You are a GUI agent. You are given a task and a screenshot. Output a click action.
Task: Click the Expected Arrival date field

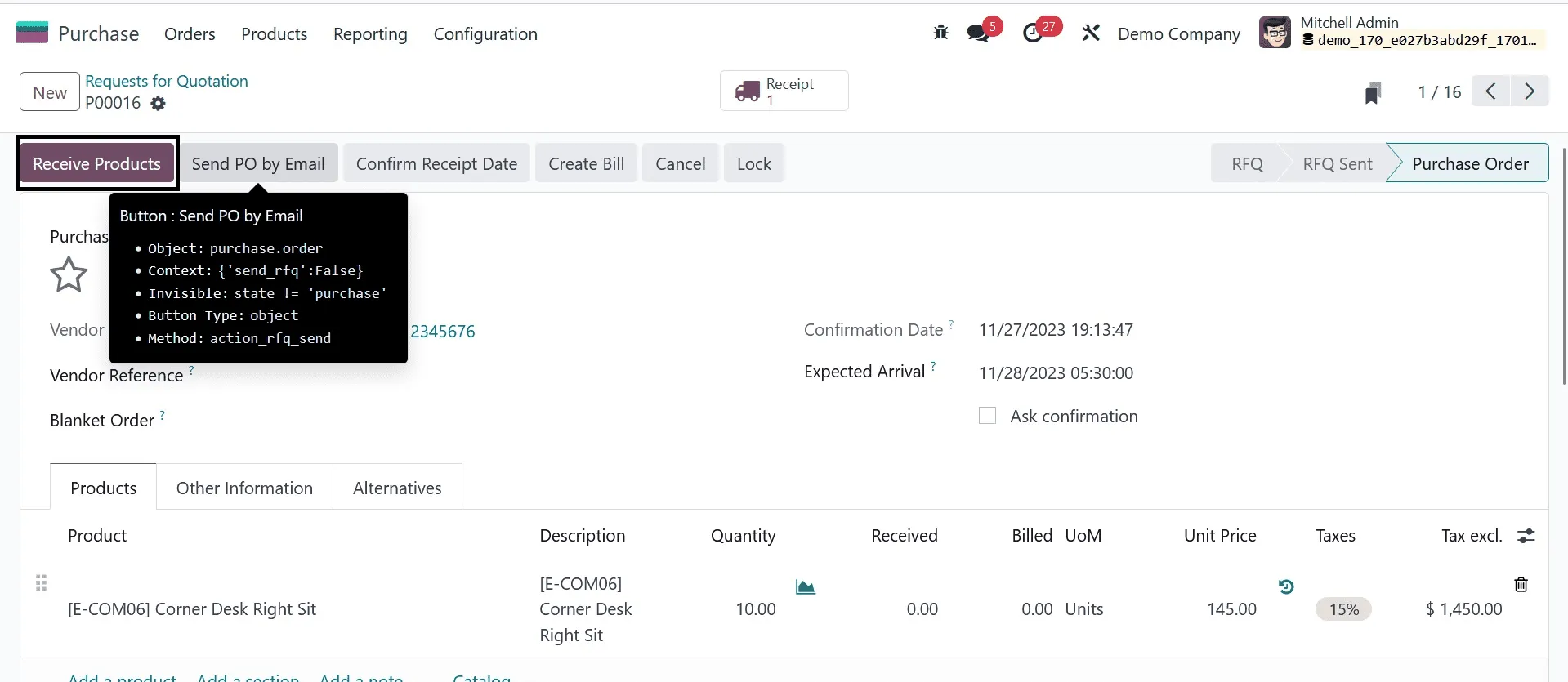coord(1057,372)
